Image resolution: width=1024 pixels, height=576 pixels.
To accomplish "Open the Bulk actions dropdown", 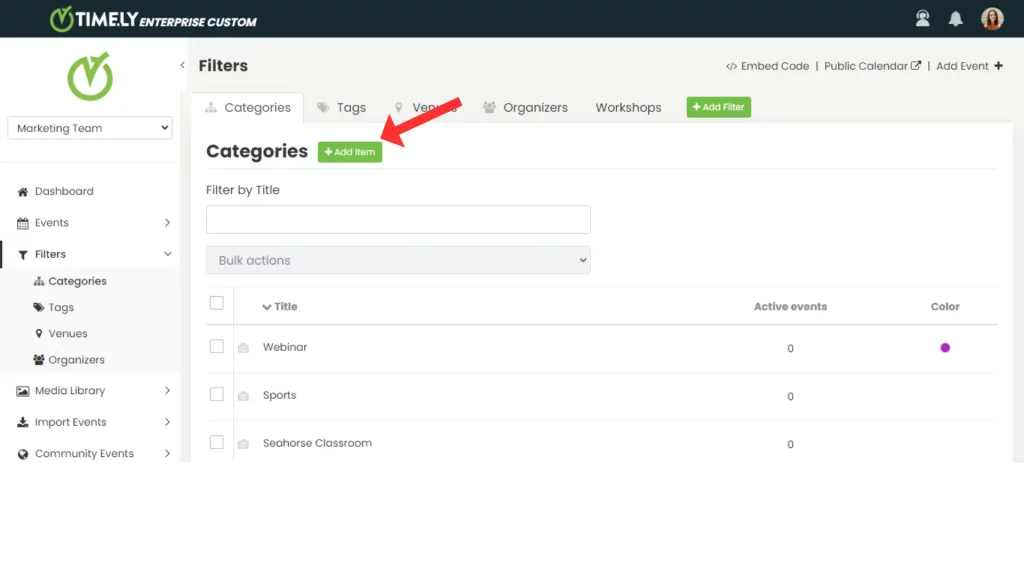I will [398, 260].
